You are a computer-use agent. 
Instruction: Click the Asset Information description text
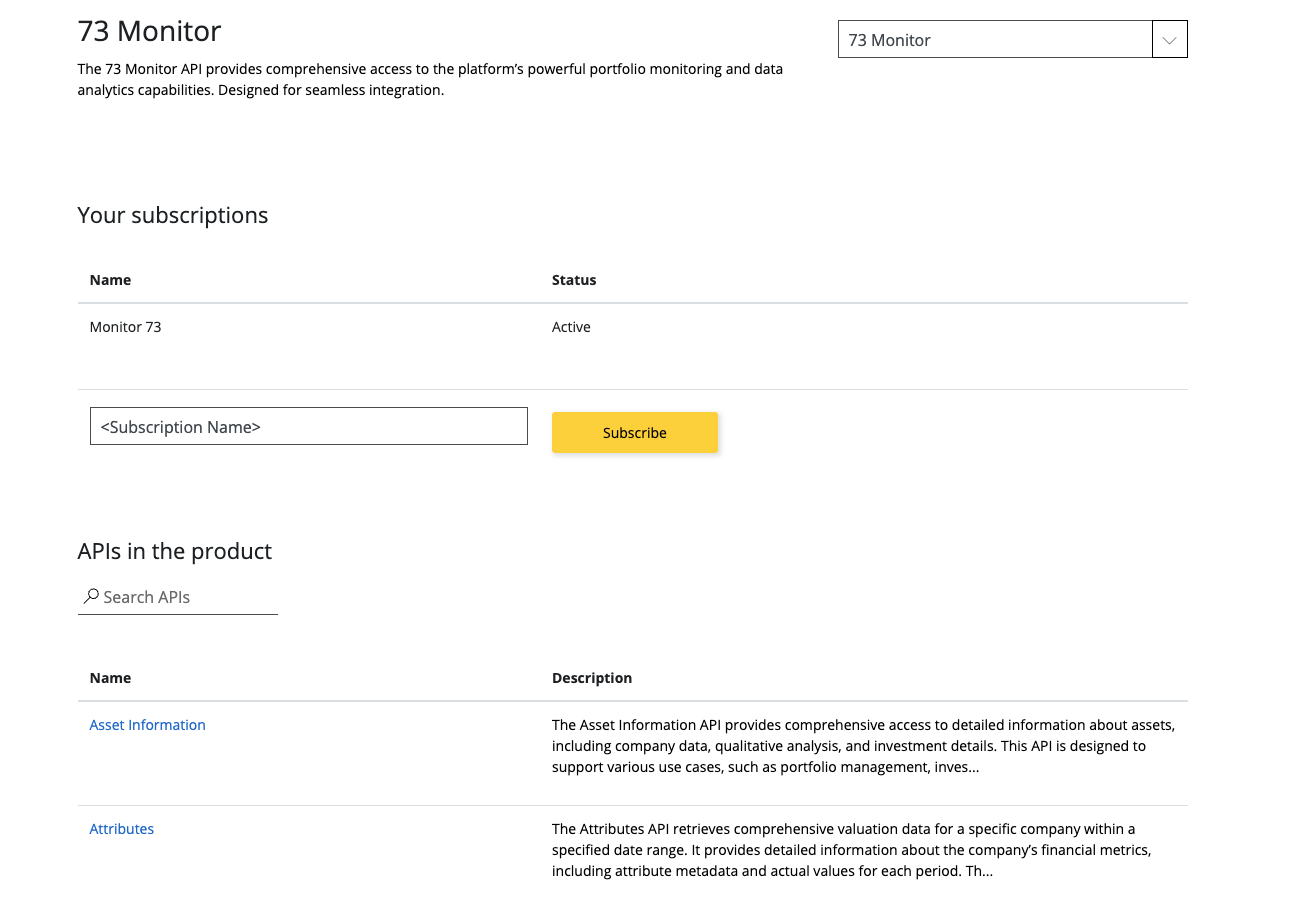point(862,745)
